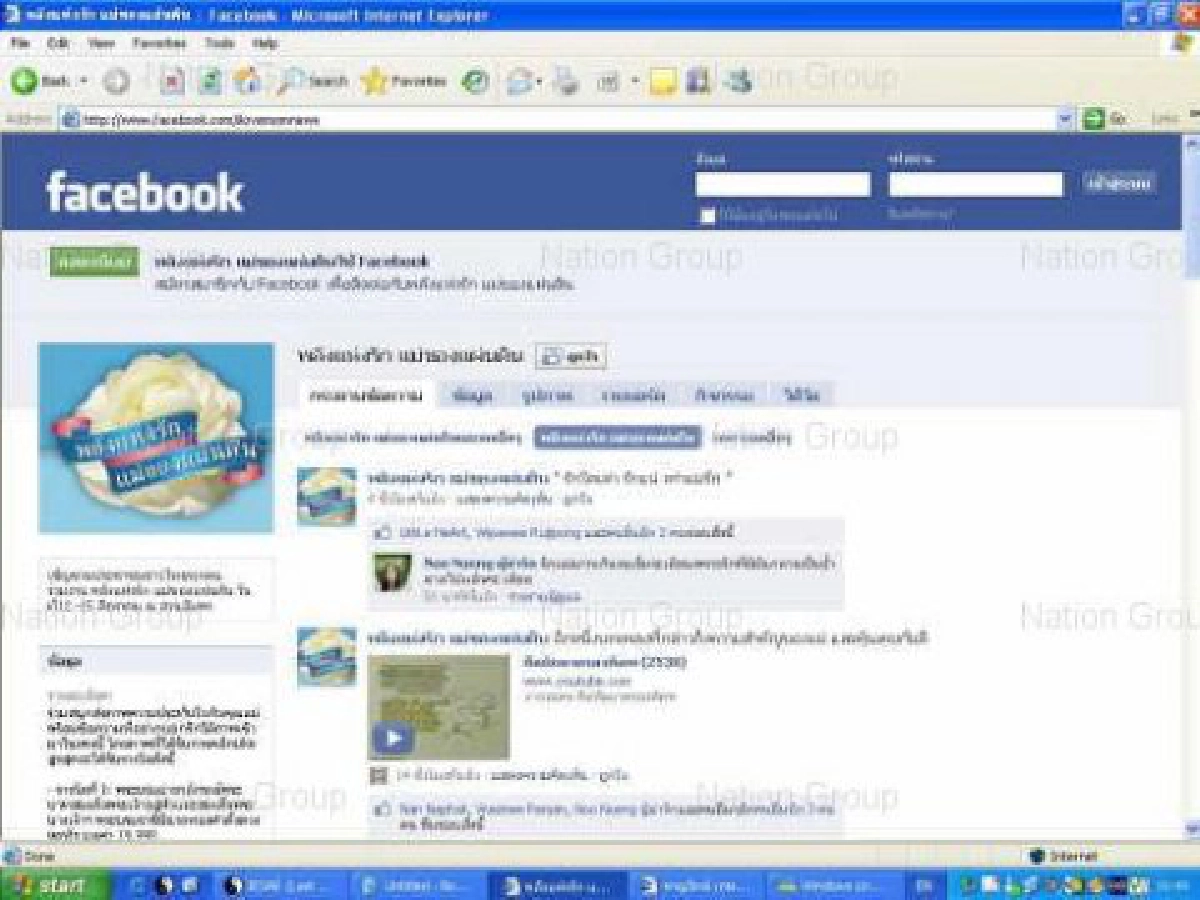Open the Tools menu
Image resolution: width=1200 pixels, height=900 pixels.
click(219, 44)
